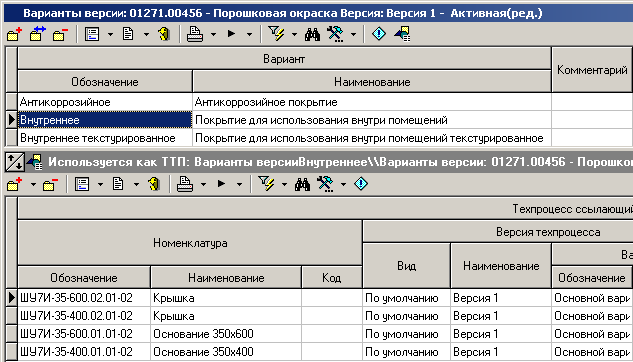Expand filter dropdown arrow in lower toolbar
This screenshot has width=633, height=362.
click(285, 185)
